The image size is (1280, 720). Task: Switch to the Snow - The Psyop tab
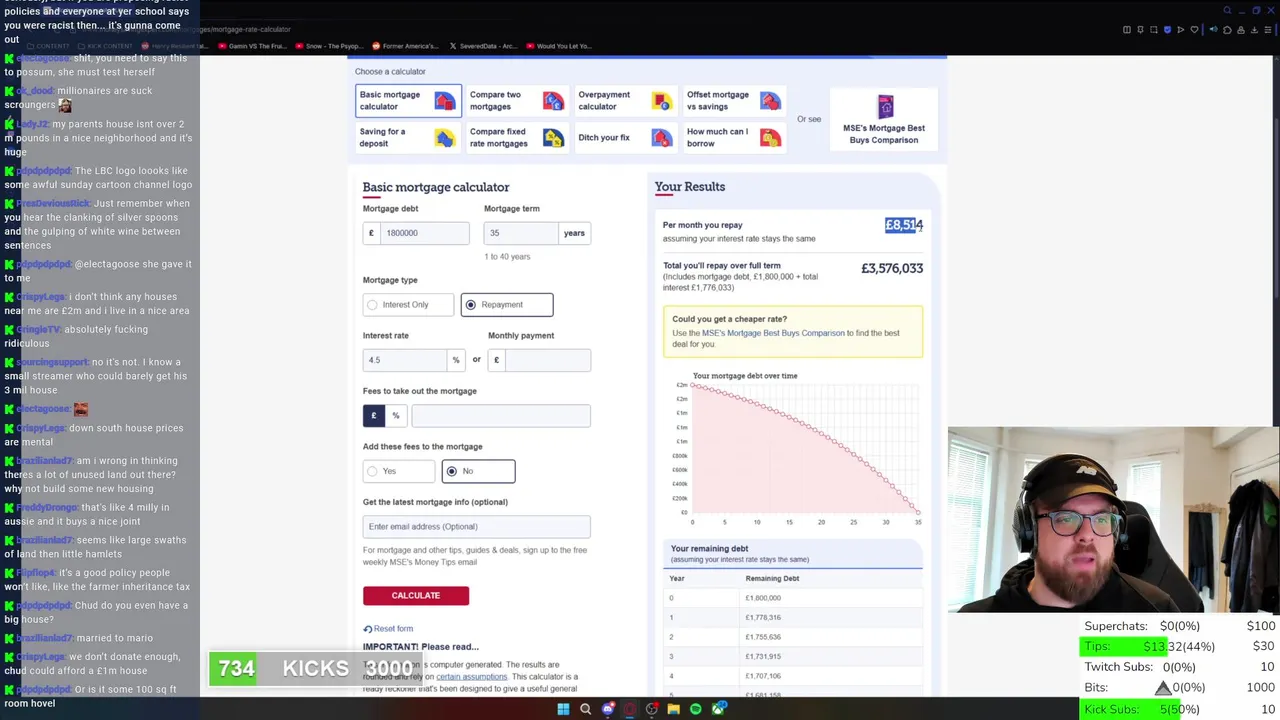pyautogui.click(x=330, y=46)
